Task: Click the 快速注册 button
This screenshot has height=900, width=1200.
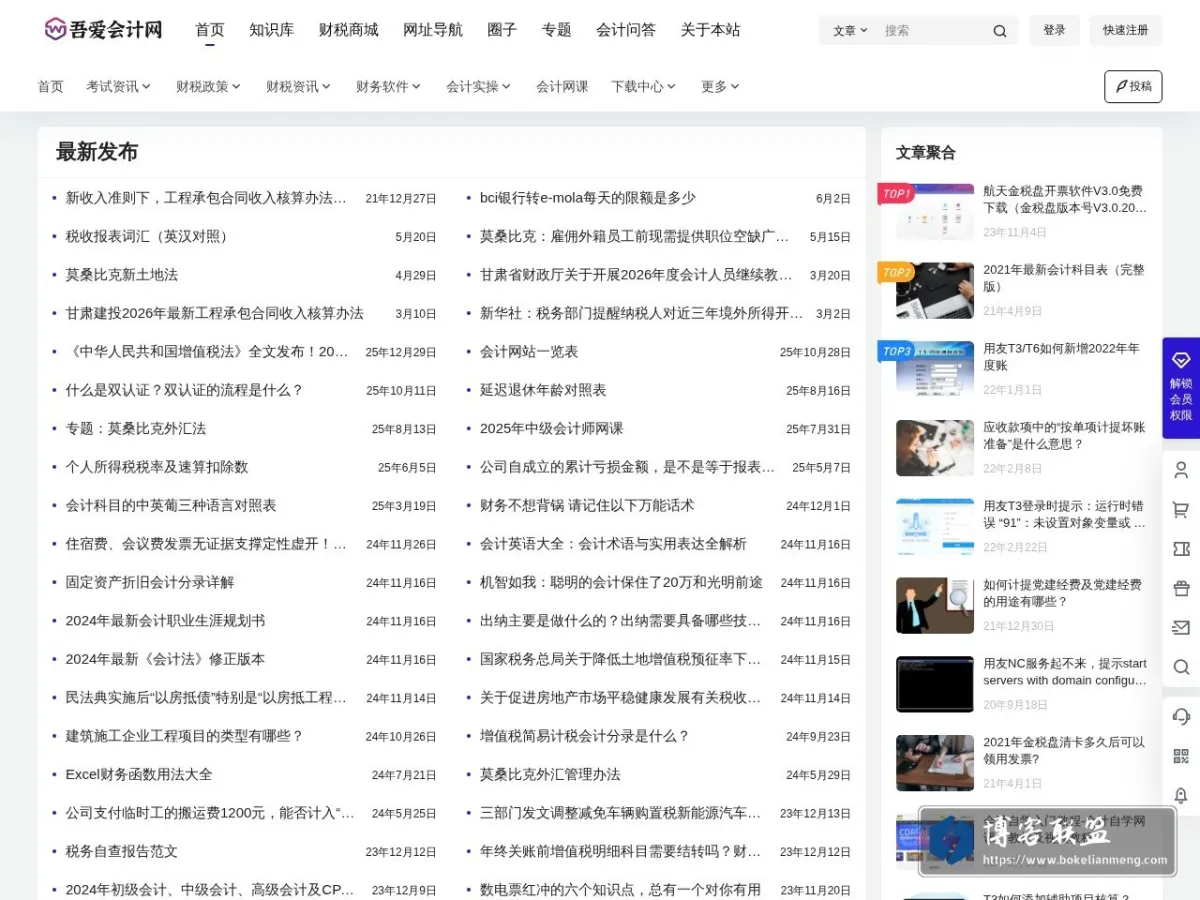Action: (x=1126, y=31)
